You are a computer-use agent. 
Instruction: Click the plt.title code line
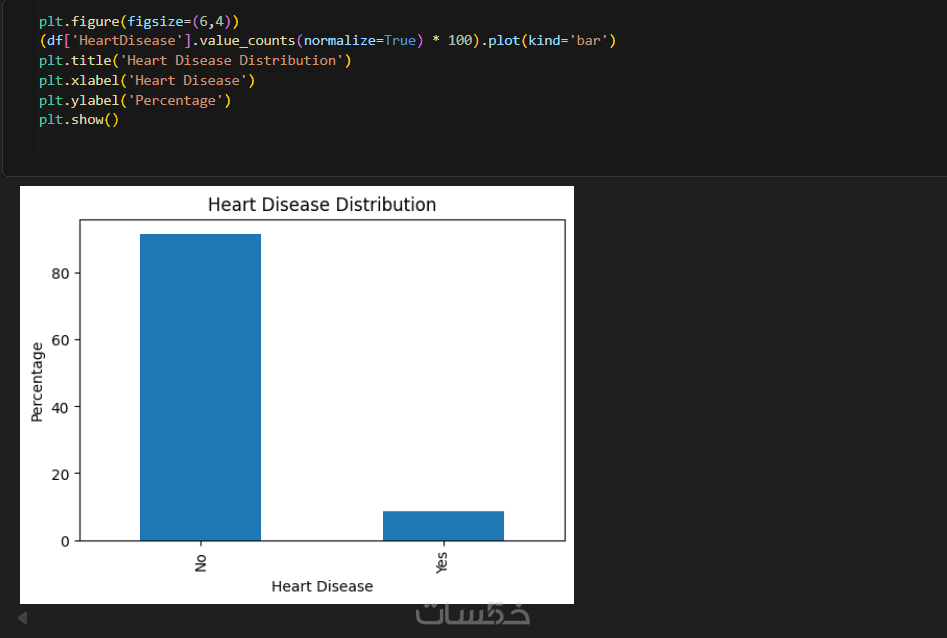click(x=195, y=60)
